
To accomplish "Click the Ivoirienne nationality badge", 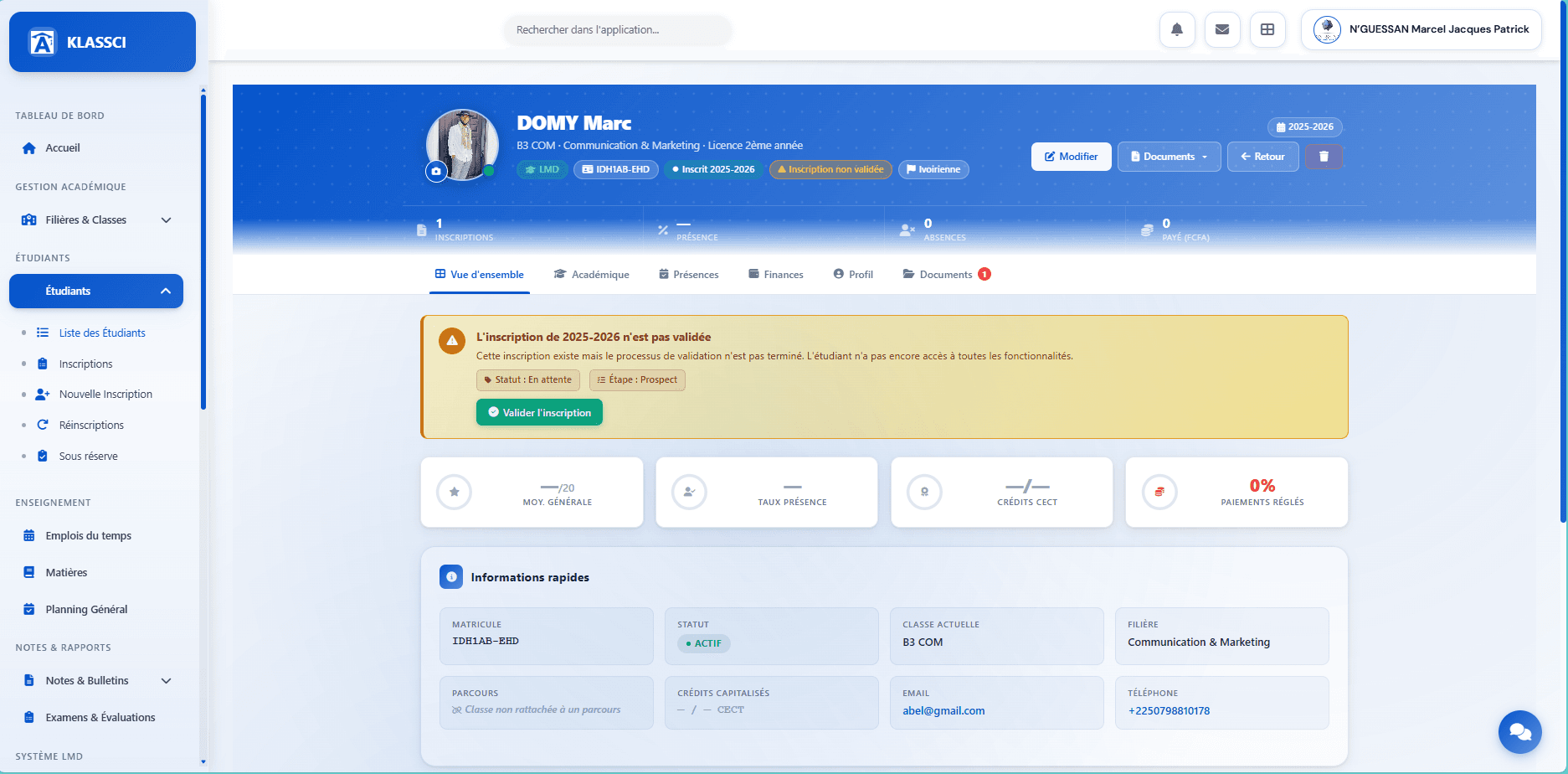I will point(933,169).
